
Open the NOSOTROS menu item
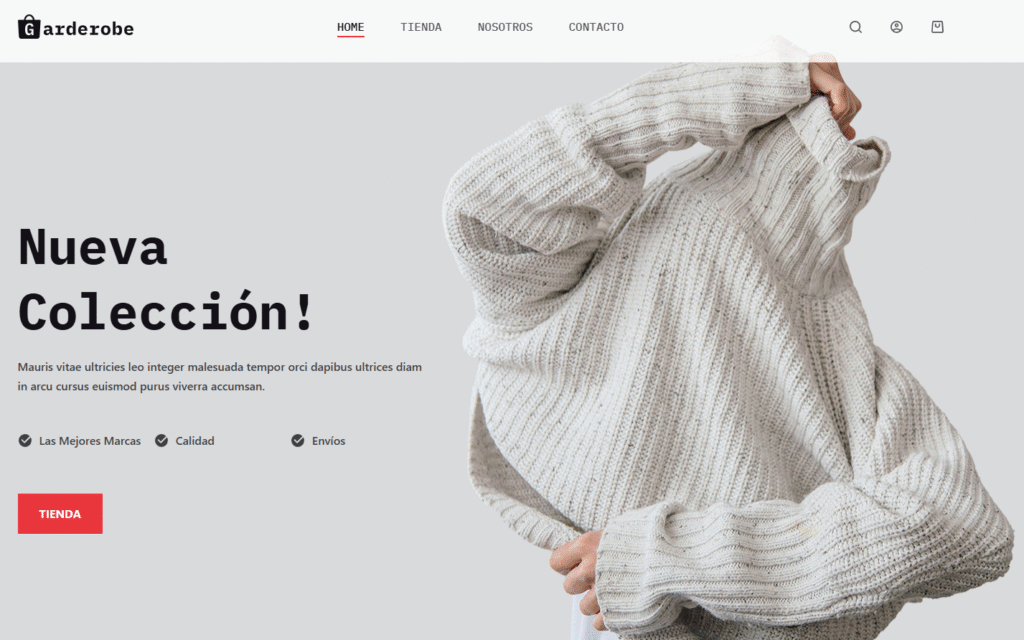(505, 27)
